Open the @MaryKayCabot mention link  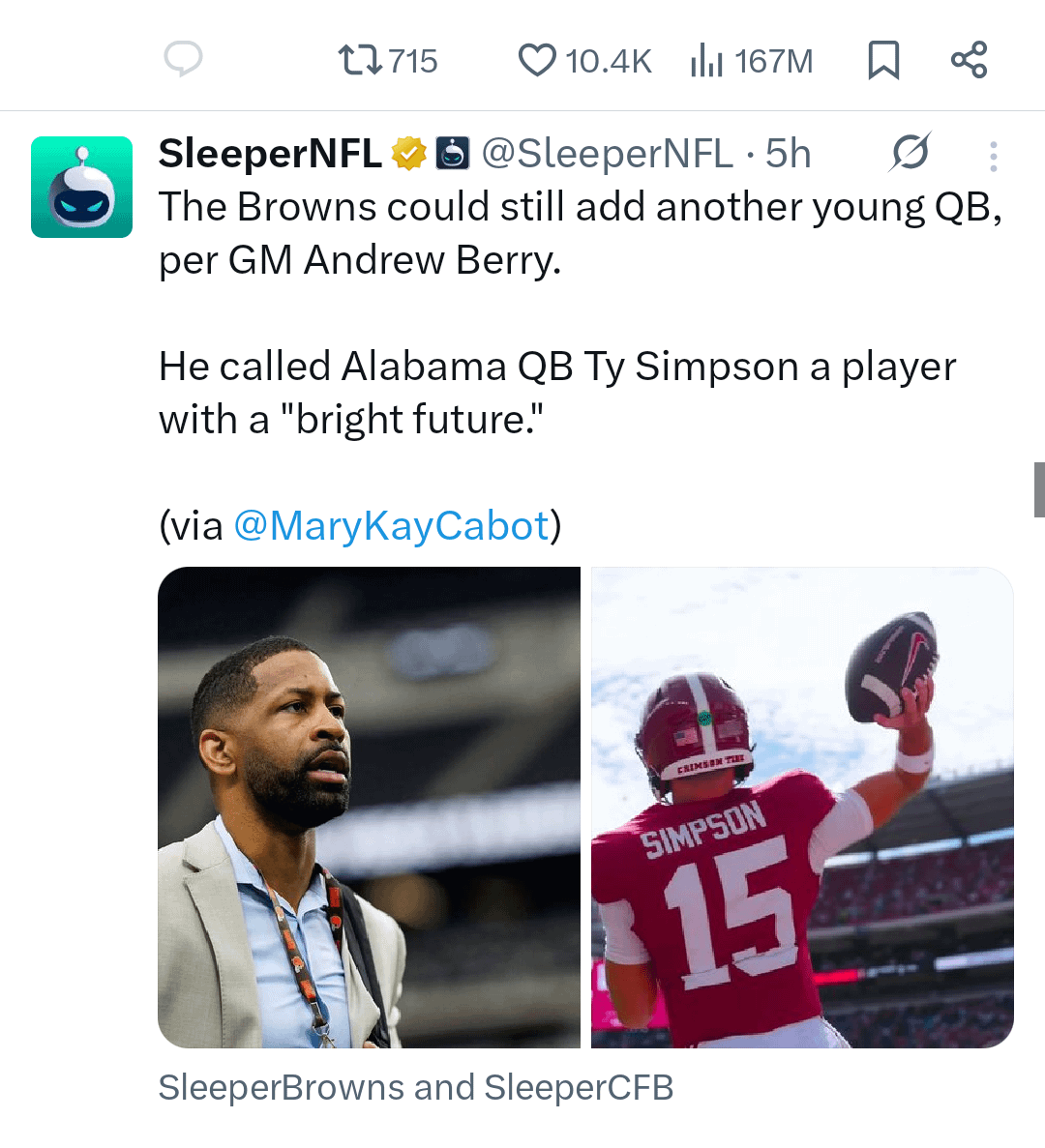(x=392, y=525)
